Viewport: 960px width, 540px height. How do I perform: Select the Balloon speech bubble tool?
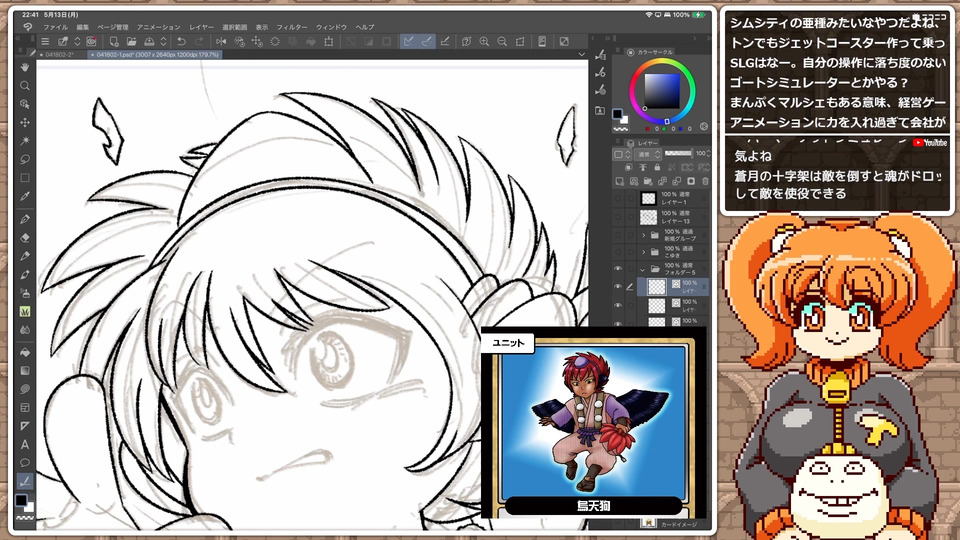(24, 463)
